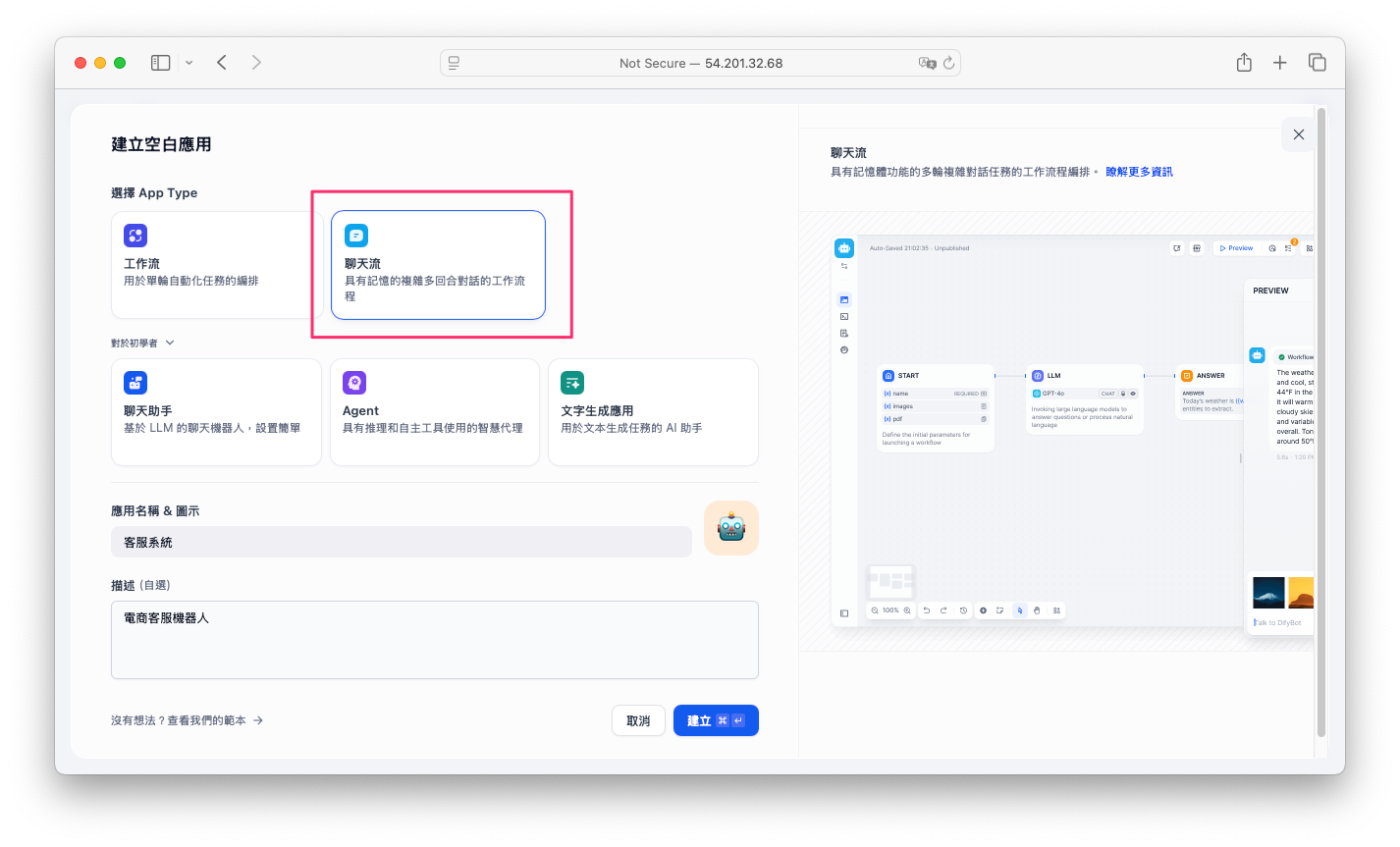Open the 瞭解更多資訊 link
This screenshot has height=847, width=1400.
point(1139,172)
